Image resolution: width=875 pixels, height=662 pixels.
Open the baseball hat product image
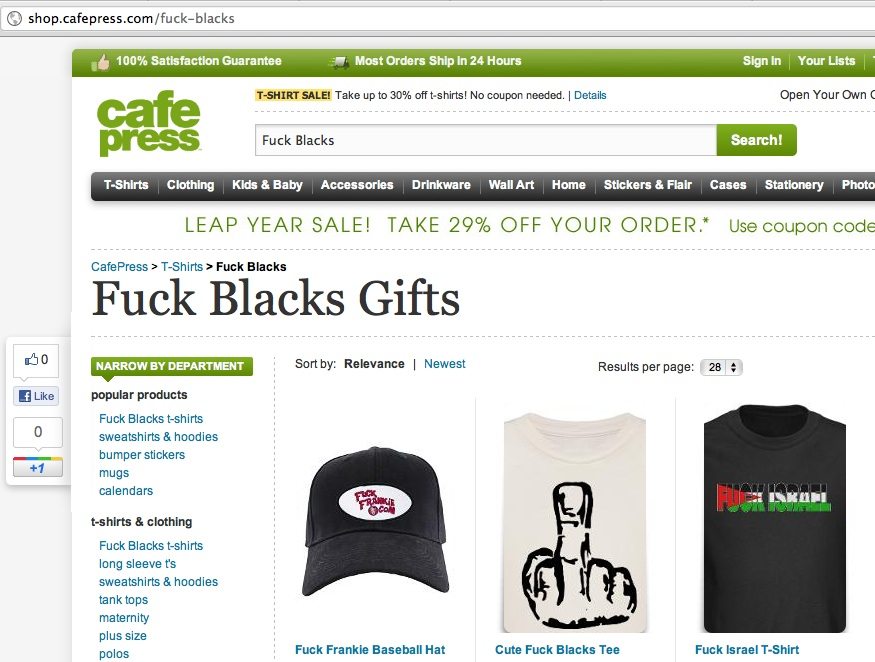(375, 520)
